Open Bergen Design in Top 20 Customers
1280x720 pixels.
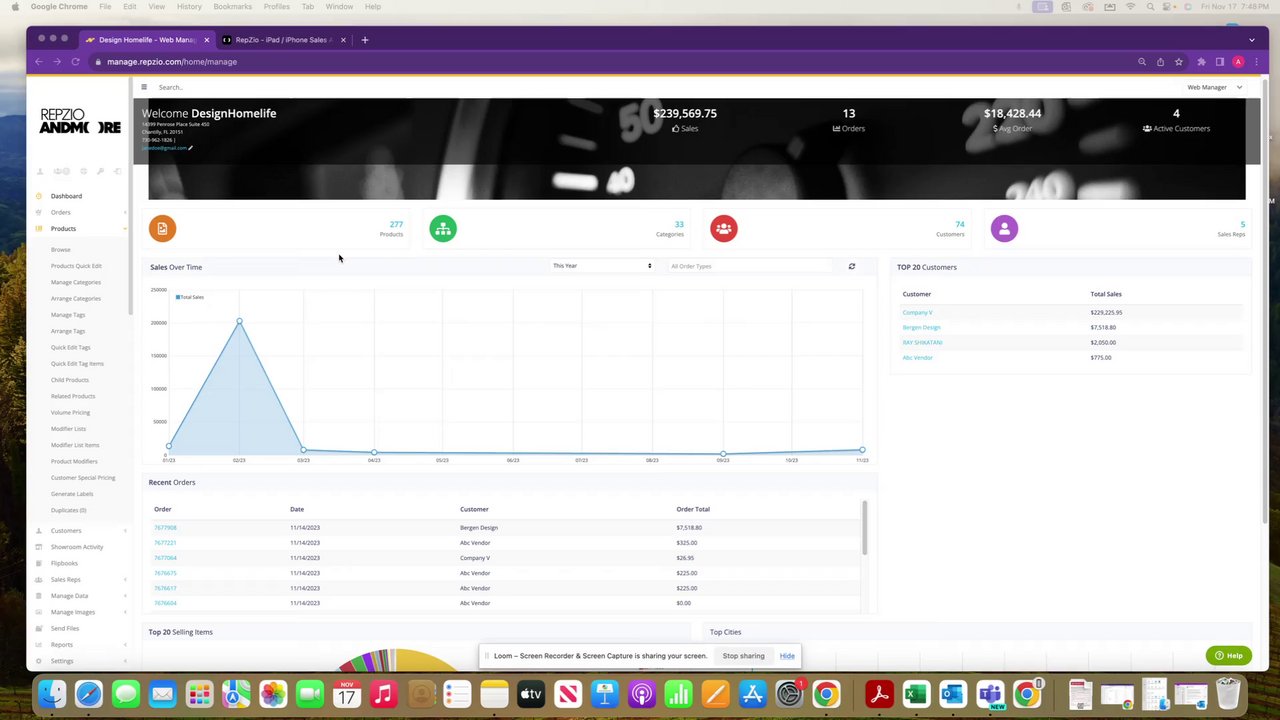pyautogui.click(x=921, y=328)
